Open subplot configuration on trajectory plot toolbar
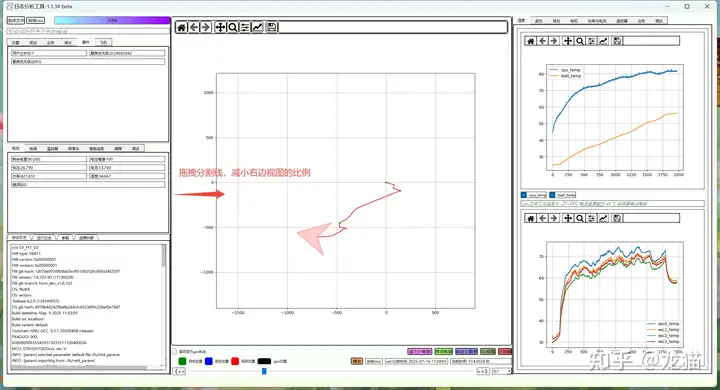This screenshot has width=720, height=390. 245,28
